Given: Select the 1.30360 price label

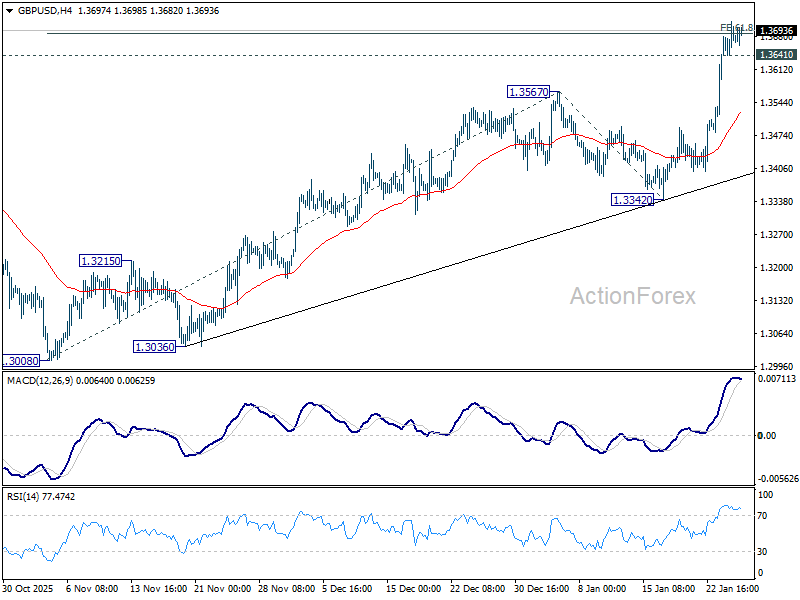Looking at the screenshot, I should (x=155, y=347).
